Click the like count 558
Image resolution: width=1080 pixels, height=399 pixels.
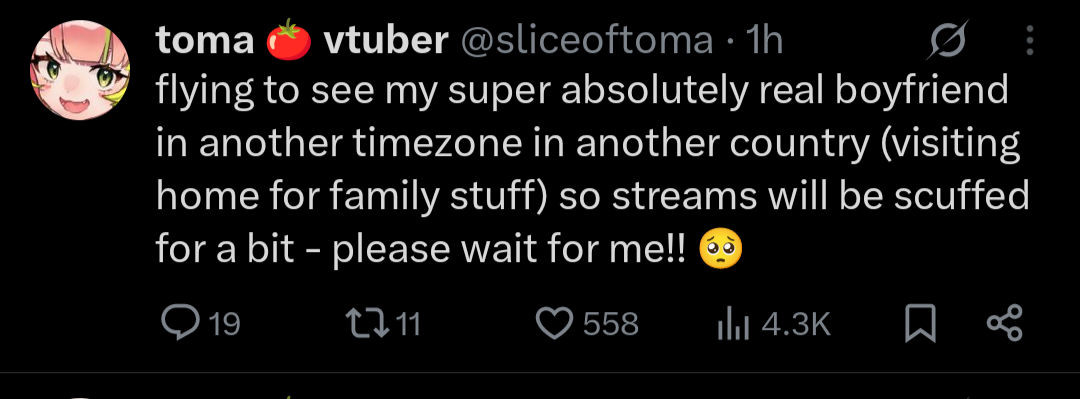point(611,324)
